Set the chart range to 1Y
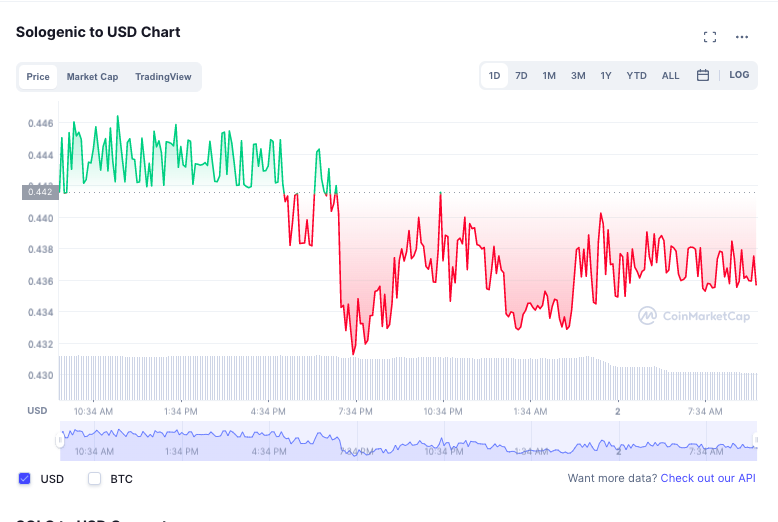 (606, 75)
